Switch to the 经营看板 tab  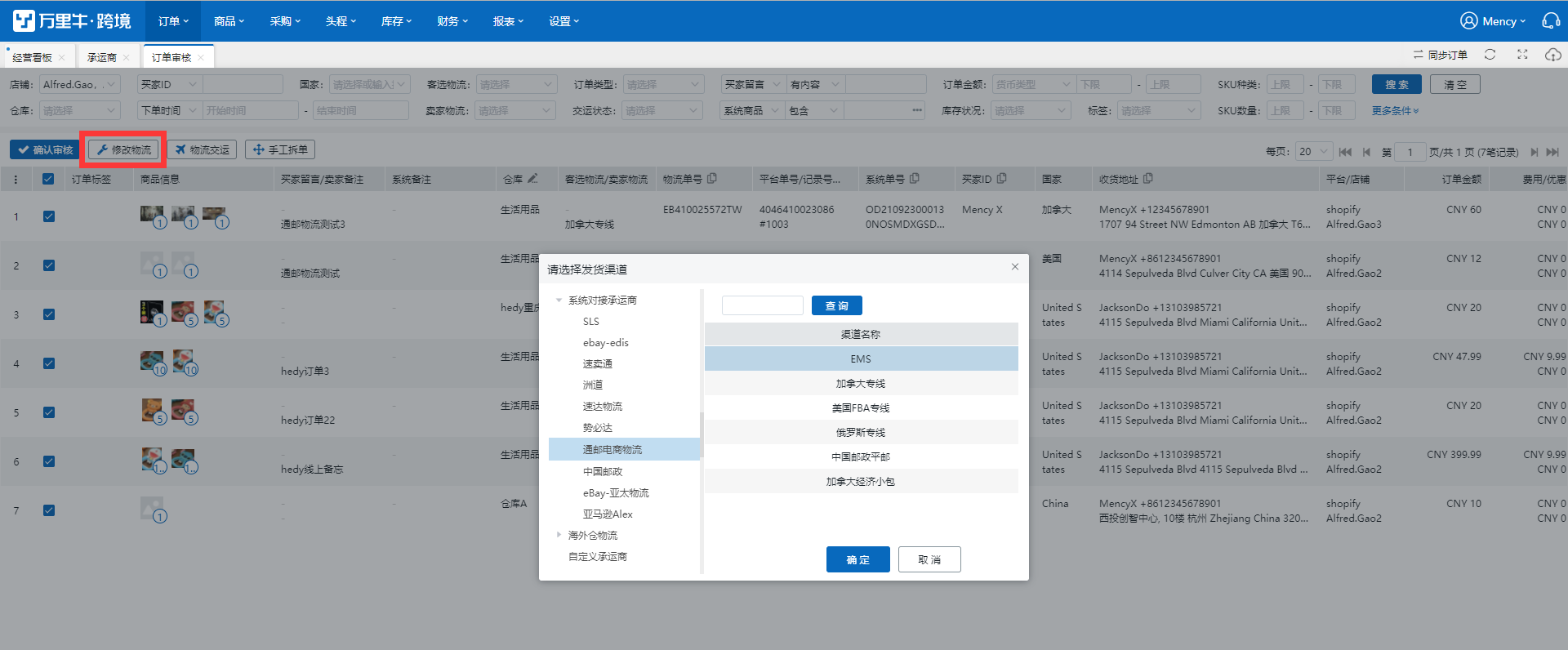32,57
